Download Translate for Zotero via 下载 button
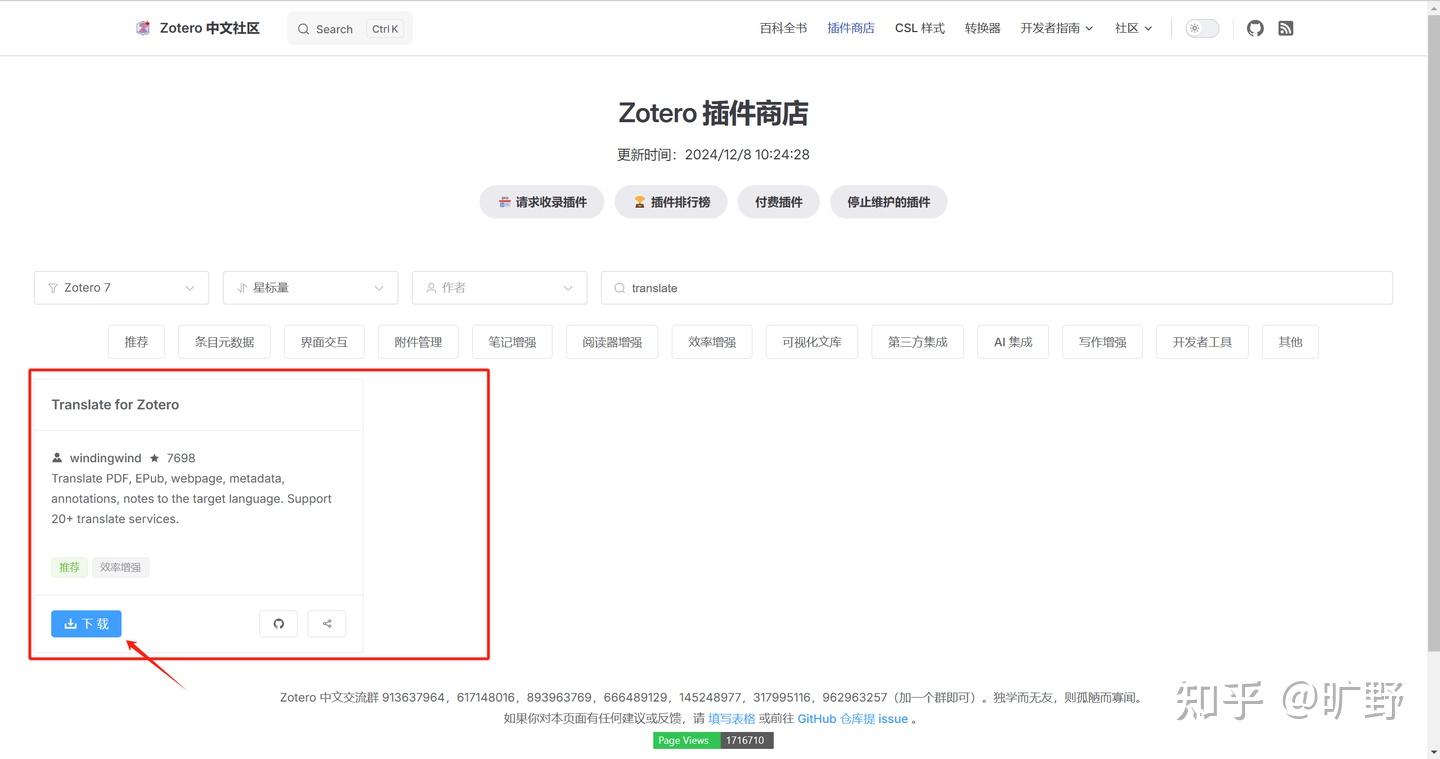Viewport: 1440px width, 759px height. point(86,623)
